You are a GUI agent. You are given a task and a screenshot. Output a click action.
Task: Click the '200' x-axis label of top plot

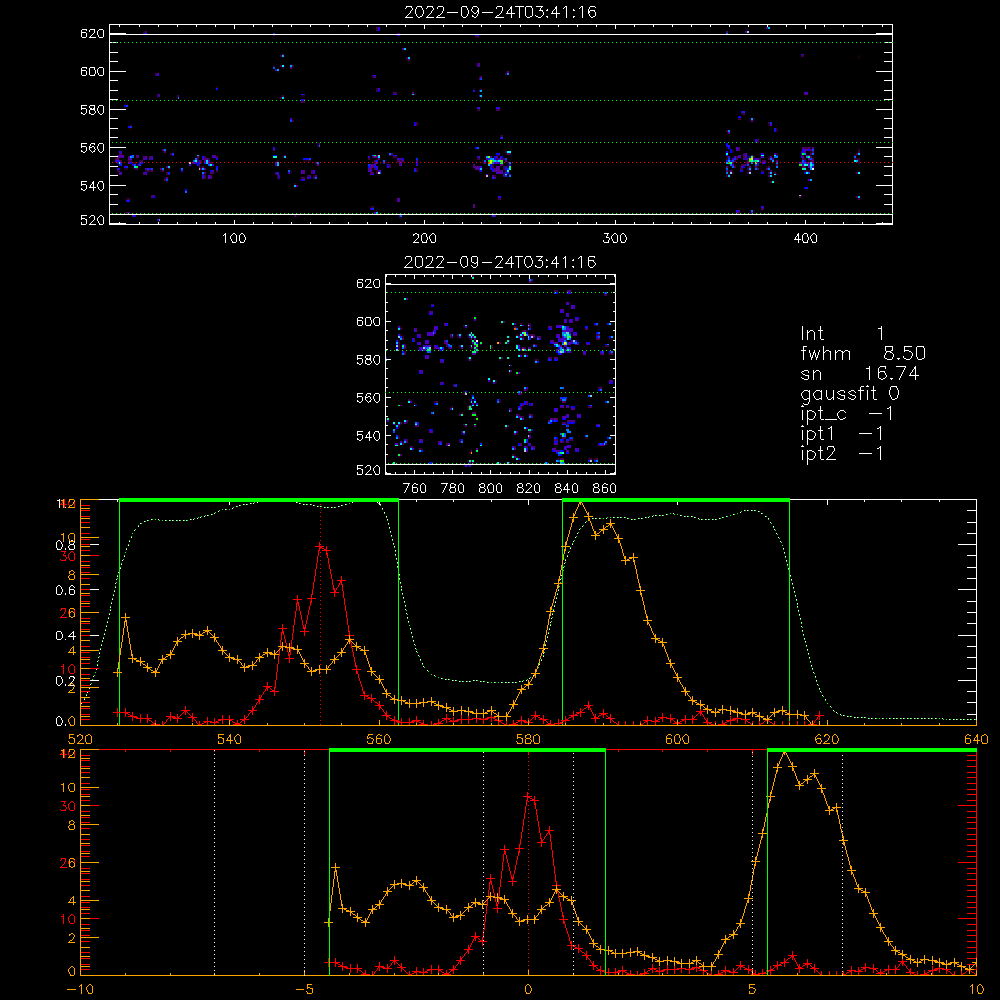[x=424, y=239]
